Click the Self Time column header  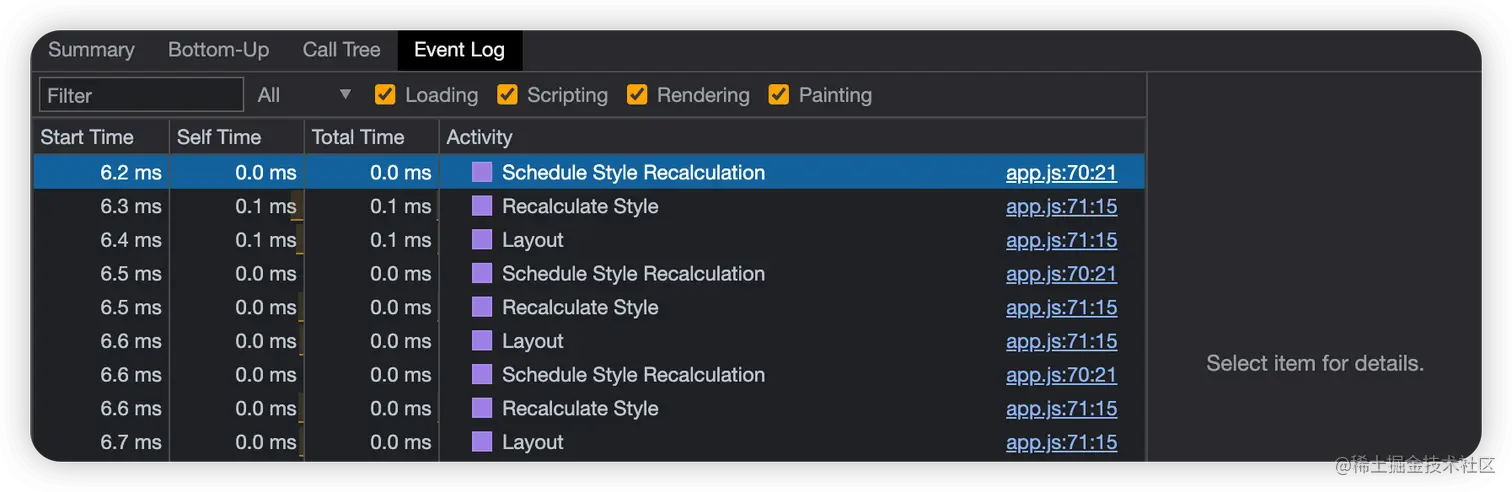[219, 137]
